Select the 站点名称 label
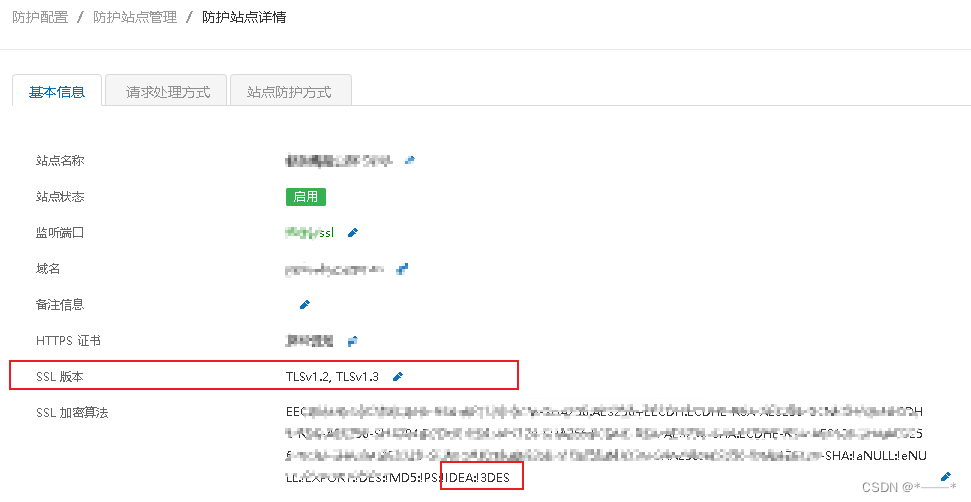Viewport: 971px width, 502px height. (x=60, y=160)
